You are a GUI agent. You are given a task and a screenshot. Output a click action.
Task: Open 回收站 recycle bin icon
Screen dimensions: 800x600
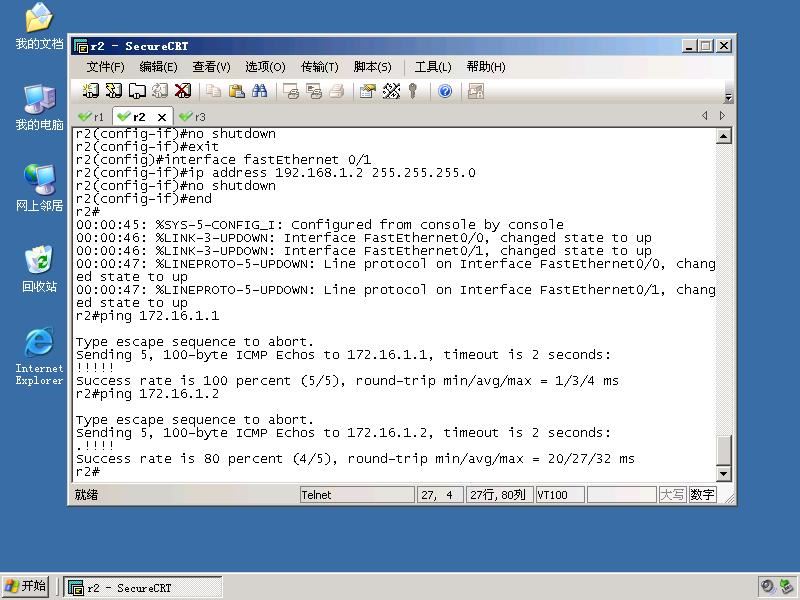39,269
